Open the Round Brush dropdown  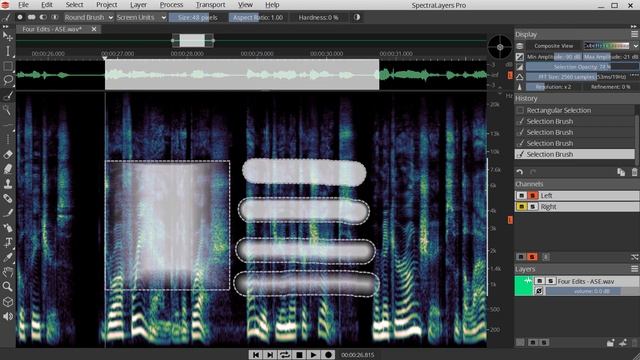[x=88, y=18]
